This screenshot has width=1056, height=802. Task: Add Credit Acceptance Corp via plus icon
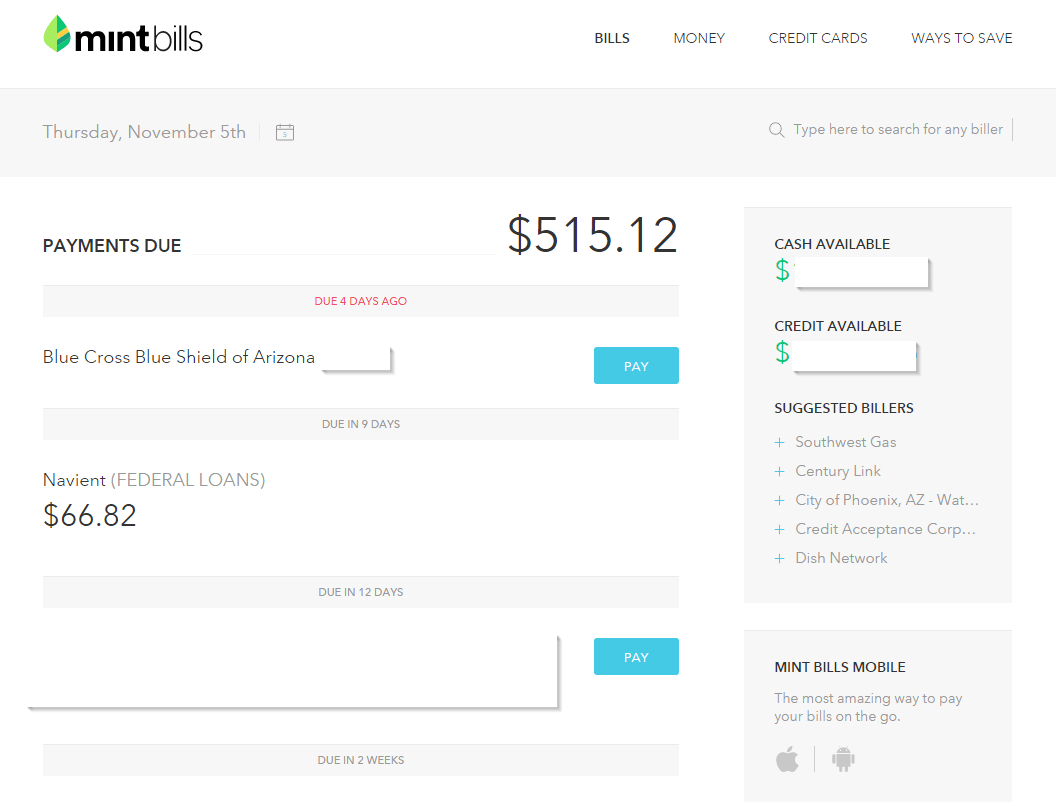779,529
